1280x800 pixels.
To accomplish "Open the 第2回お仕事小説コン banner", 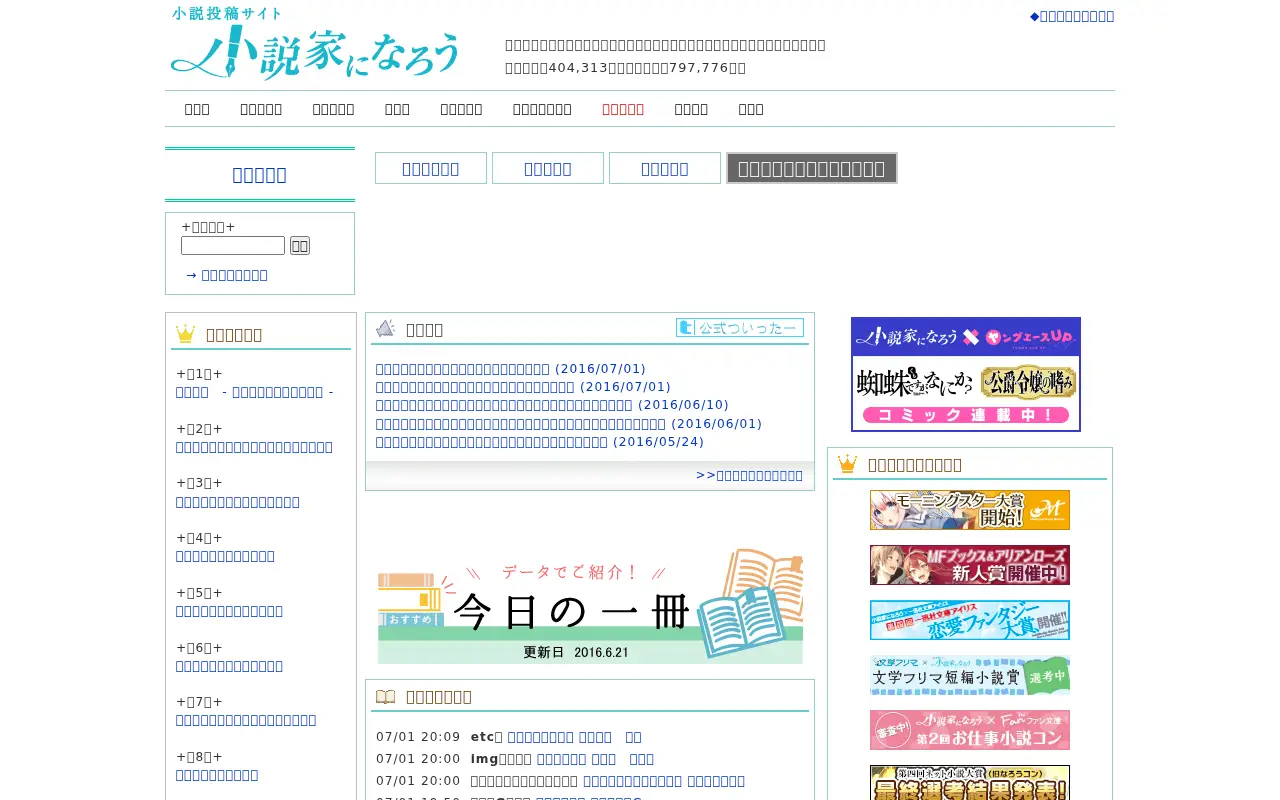I will (970, 730).
